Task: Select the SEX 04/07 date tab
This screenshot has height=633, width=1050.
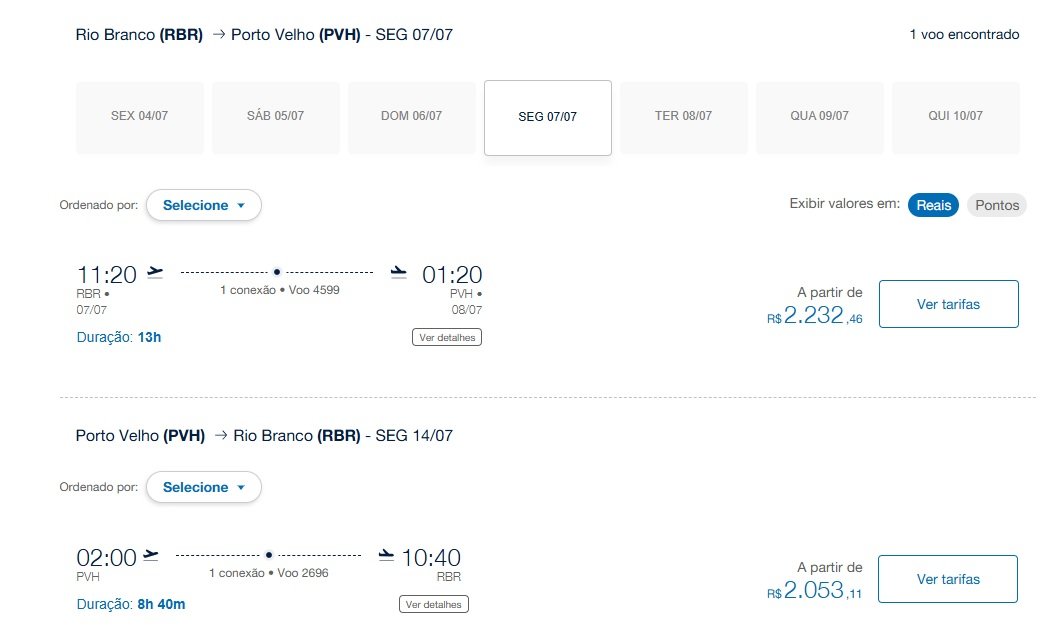Action: tap(139, 116)
